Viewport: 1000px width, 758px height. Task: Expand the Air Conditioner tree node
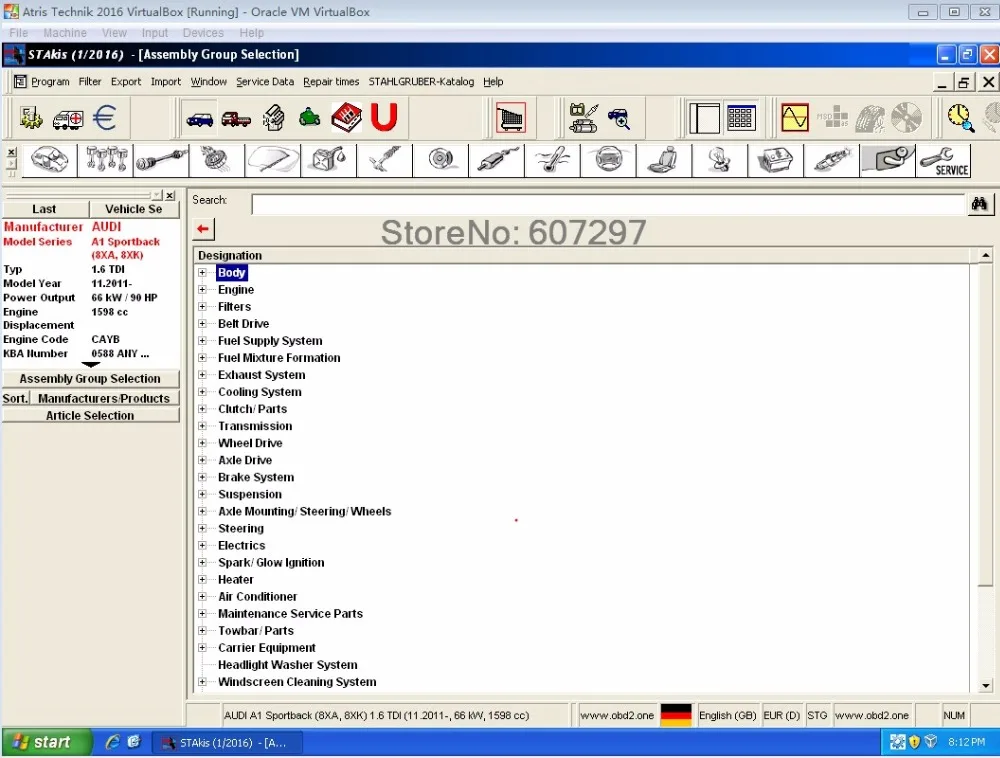202,597
